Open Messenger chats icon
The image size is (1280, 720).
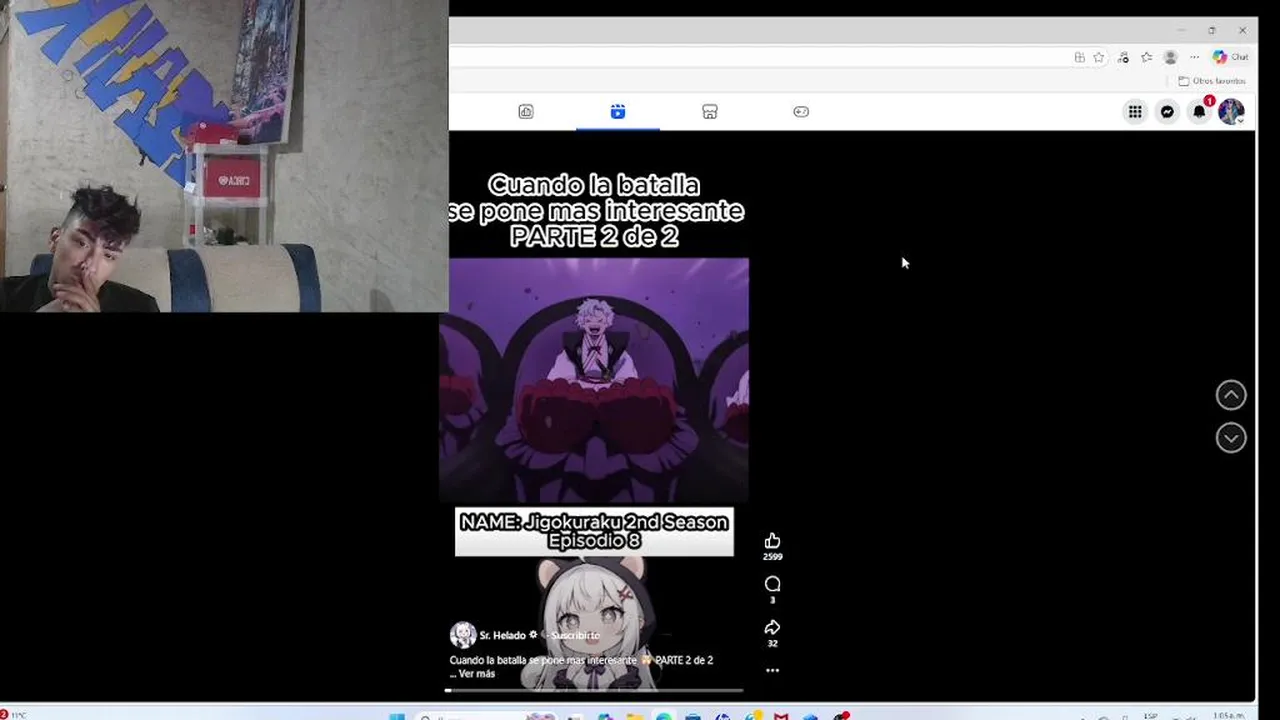1167,112
